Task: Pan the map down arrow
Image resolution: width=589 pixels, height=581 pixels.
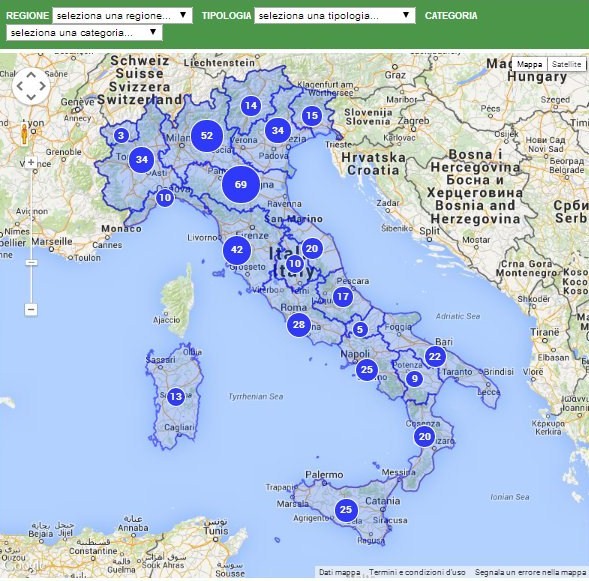Action: pyautogui.click(x=31, y=97)
